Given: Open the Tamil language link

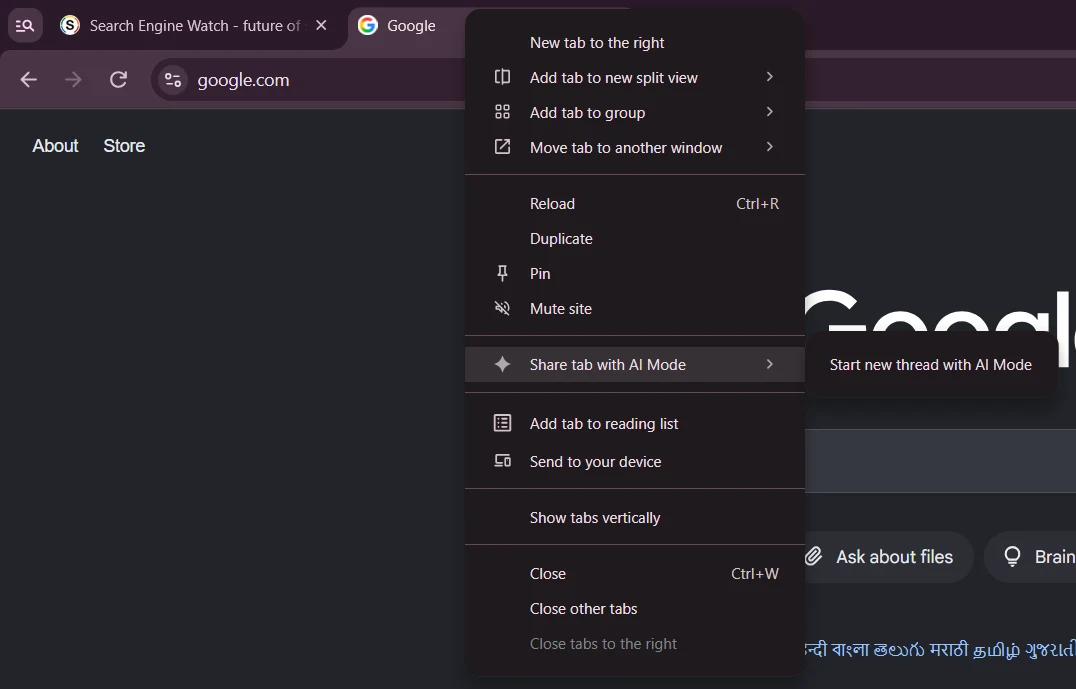Looking at the screenshot, I should click(x=996, y=650).
